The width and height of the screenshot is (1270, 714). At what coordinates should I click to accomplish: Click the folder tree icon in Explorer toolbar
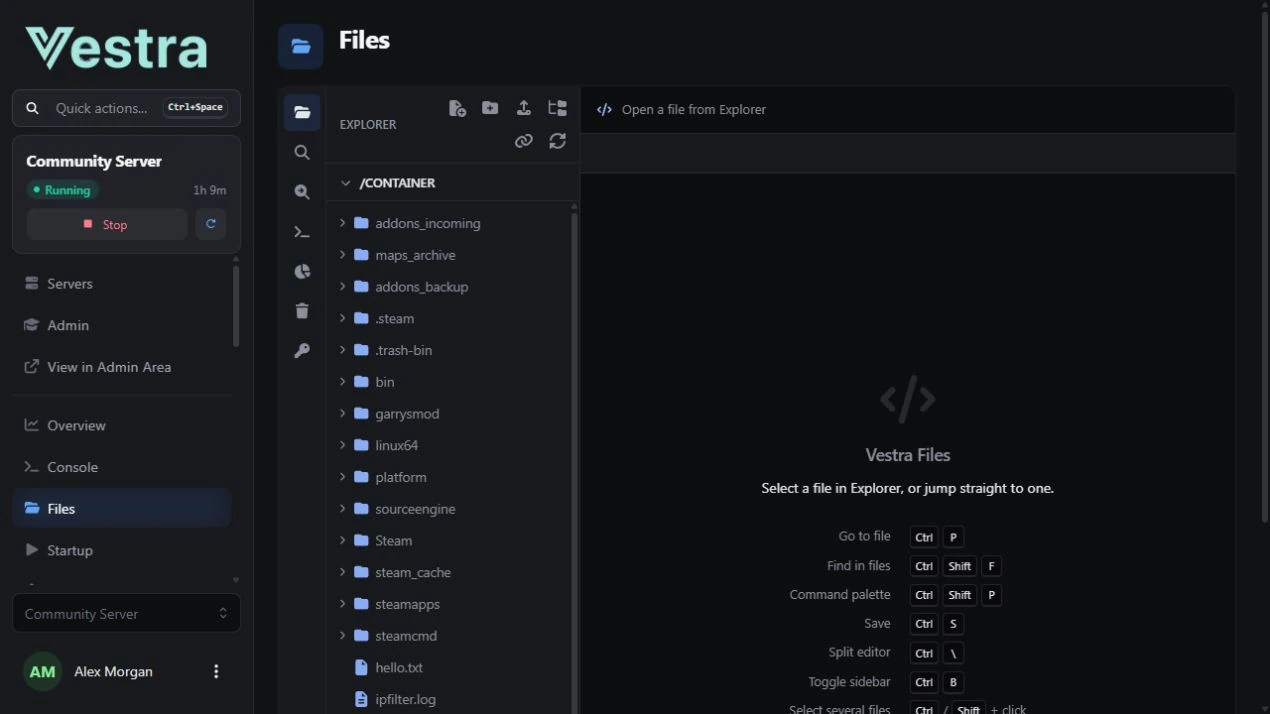click(x=557, y=108)
